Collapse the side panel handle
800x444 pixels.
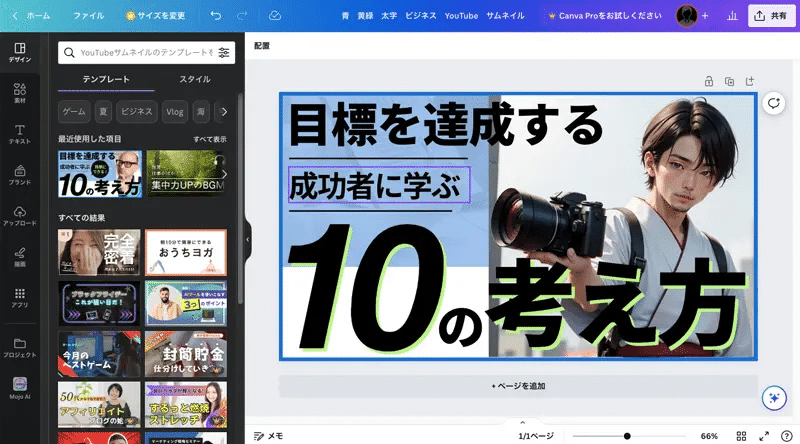click(248, 239)
